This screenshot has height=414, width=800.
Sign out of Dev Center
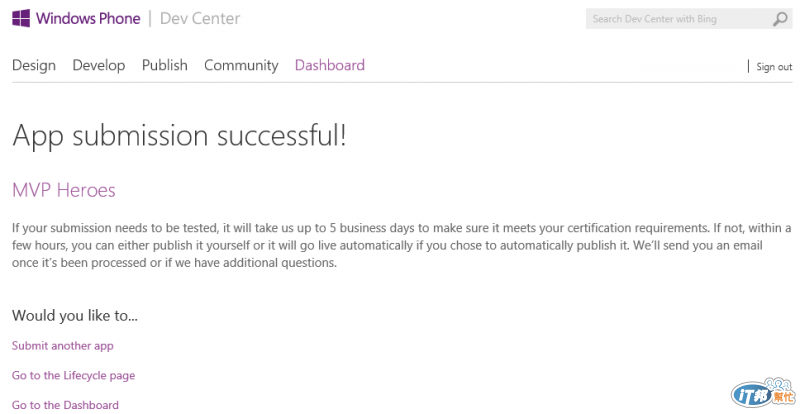774,67
